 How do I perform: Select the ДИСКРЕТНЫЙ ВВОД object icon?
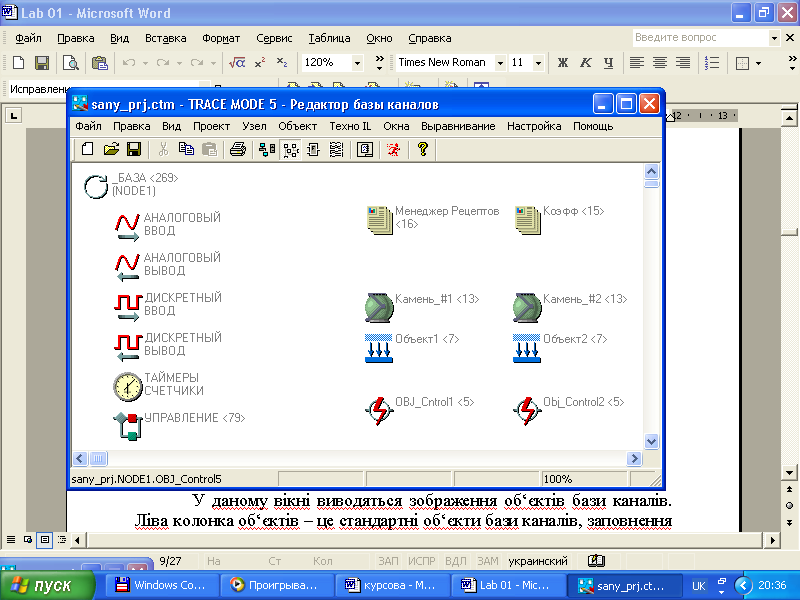click(x=127, y=307)
